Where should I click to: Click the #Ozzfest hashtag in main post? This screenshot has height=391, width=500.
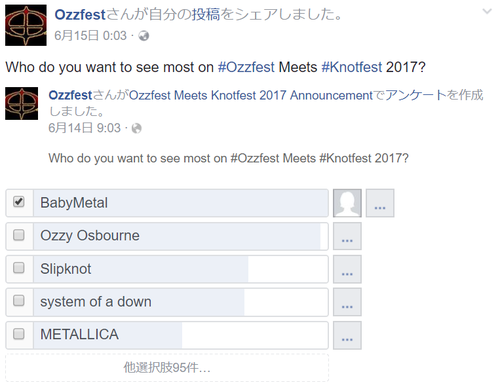pos(246,67)
